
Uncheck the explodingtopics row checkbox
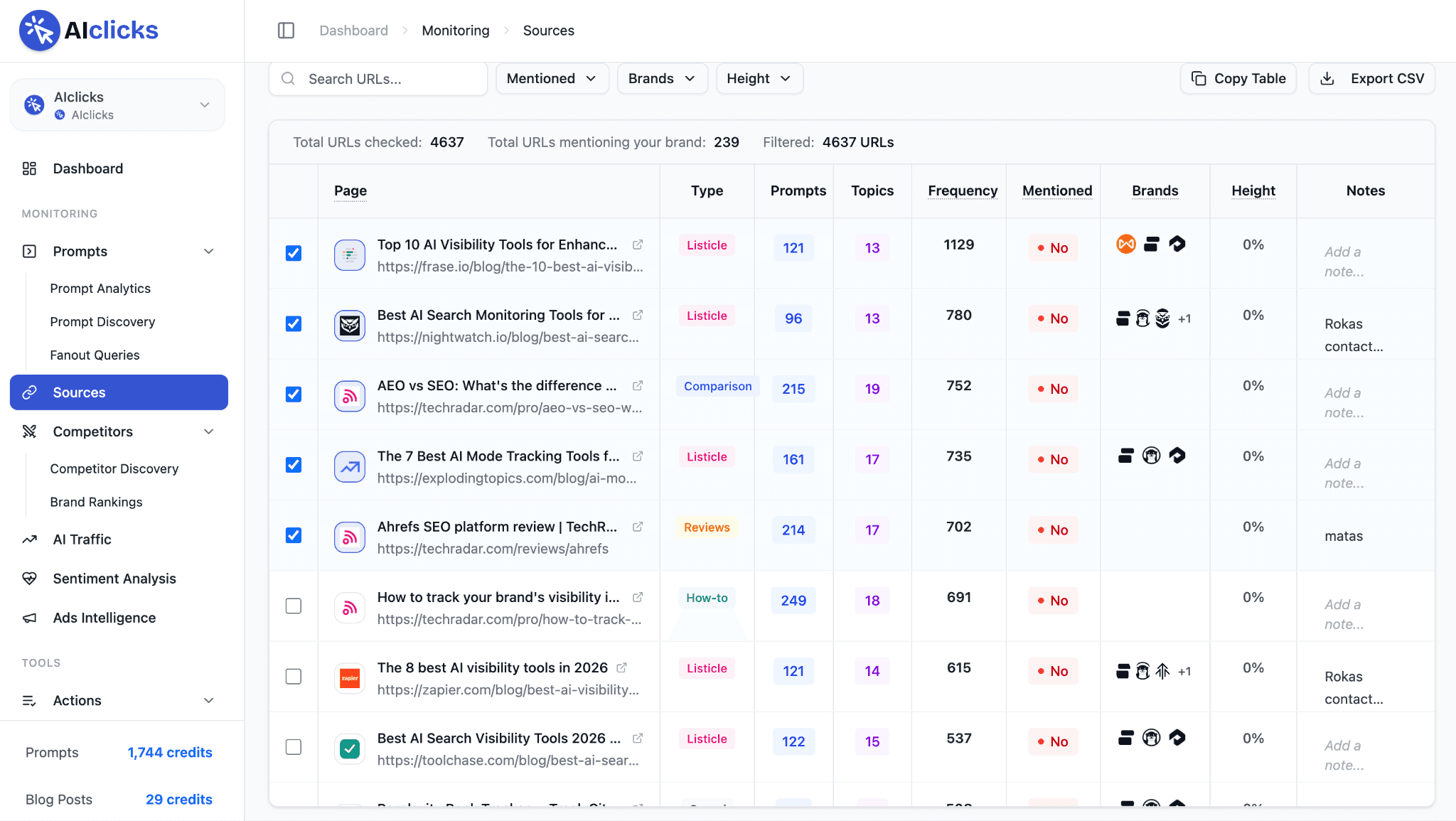(x=294, y=464)
